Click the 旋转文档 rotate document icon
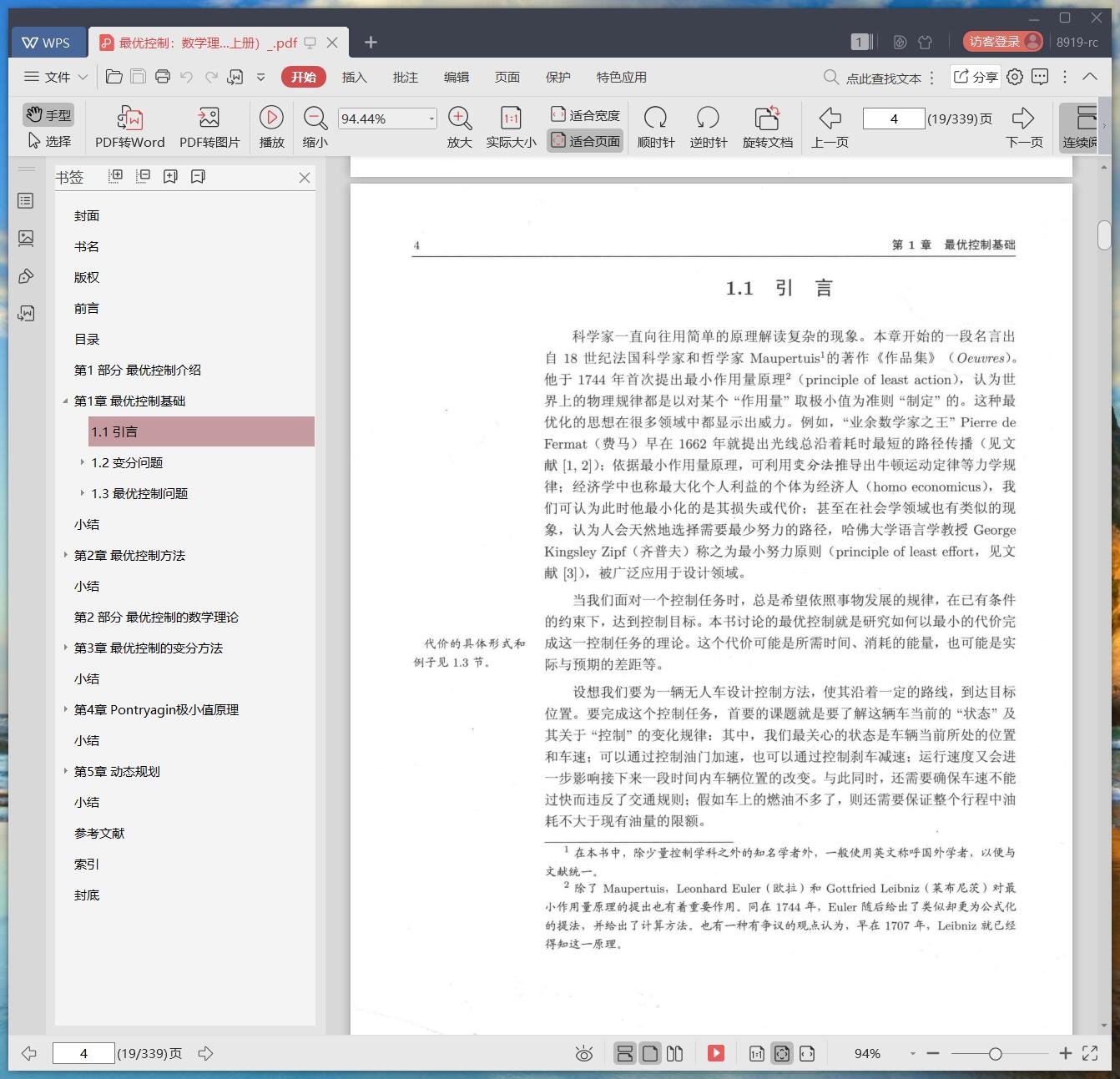The height and width of the screenshot is (1079, 1120). click(x=767, y=118)
